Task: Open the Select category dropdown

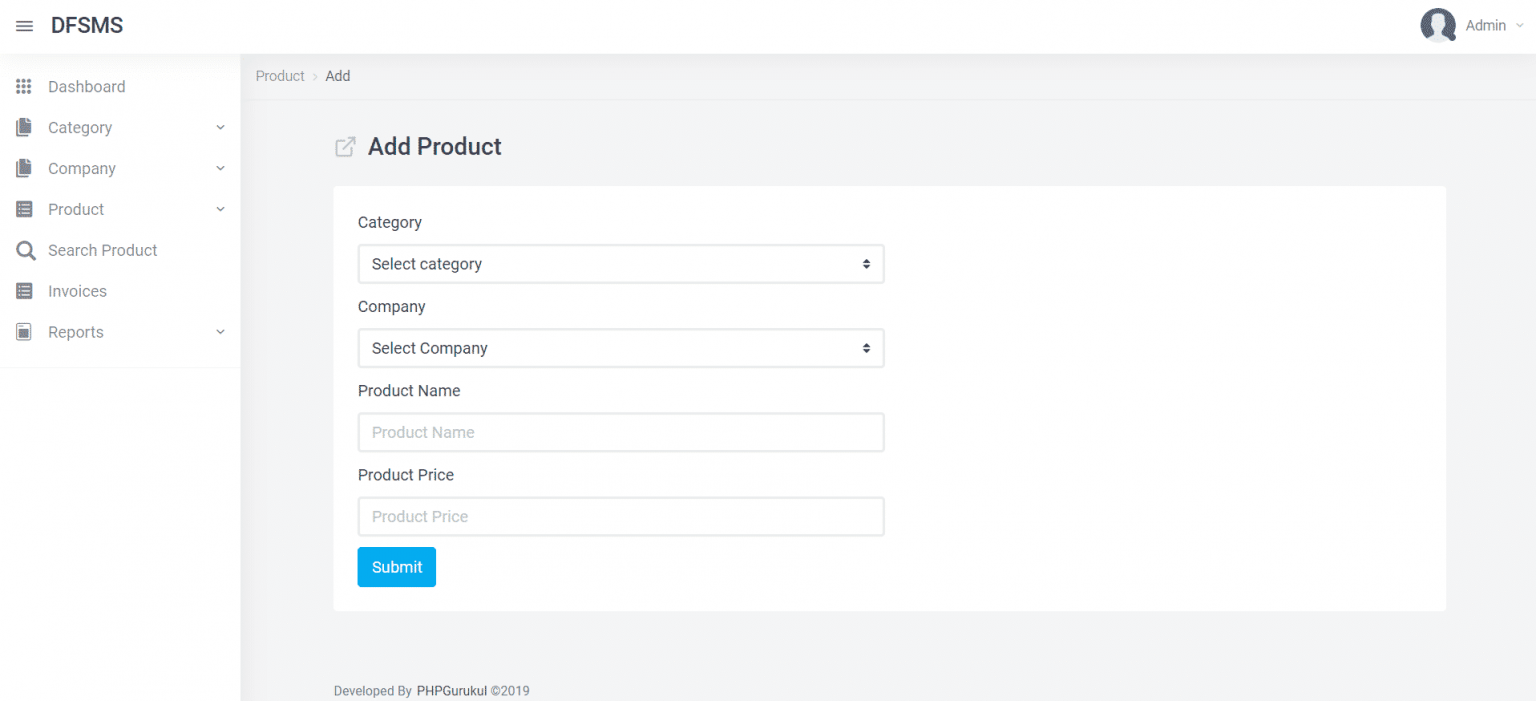Action: pos(620,263)
